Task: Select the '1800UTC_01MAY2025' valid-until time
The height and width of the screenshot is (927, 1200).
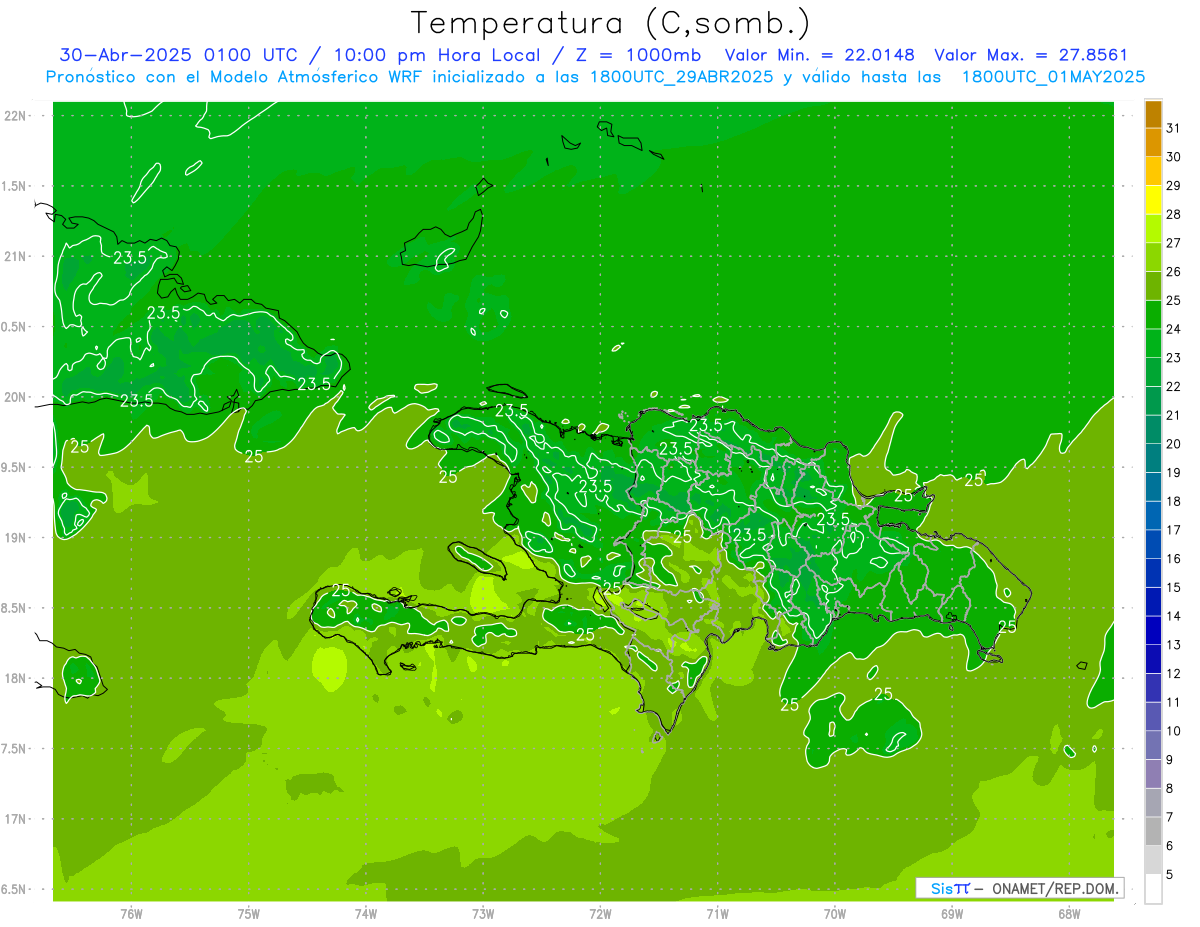Action: click(x=1053, y=77)
